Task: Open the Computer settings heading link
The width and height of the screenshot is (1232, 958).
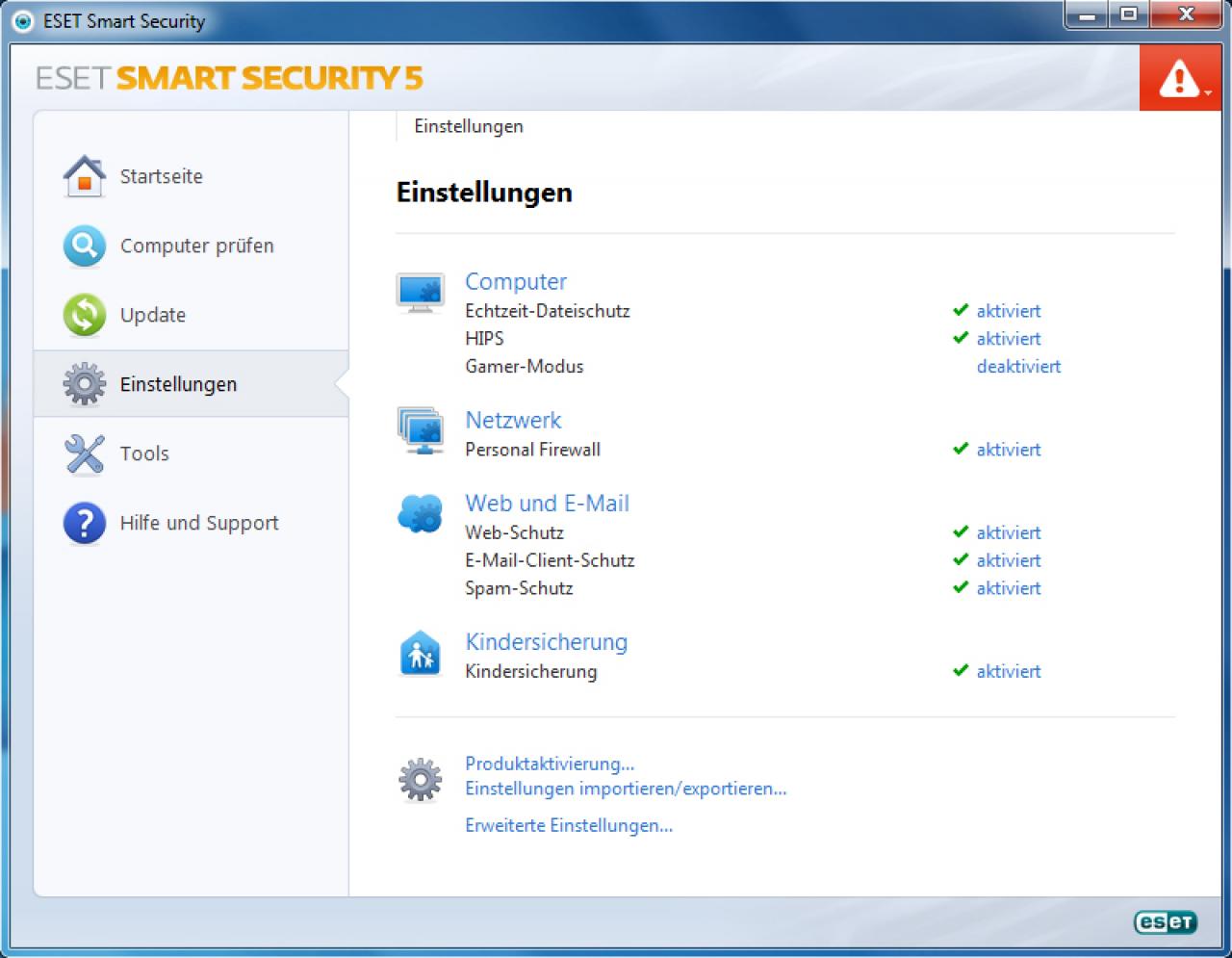Action: pos(516,282)
